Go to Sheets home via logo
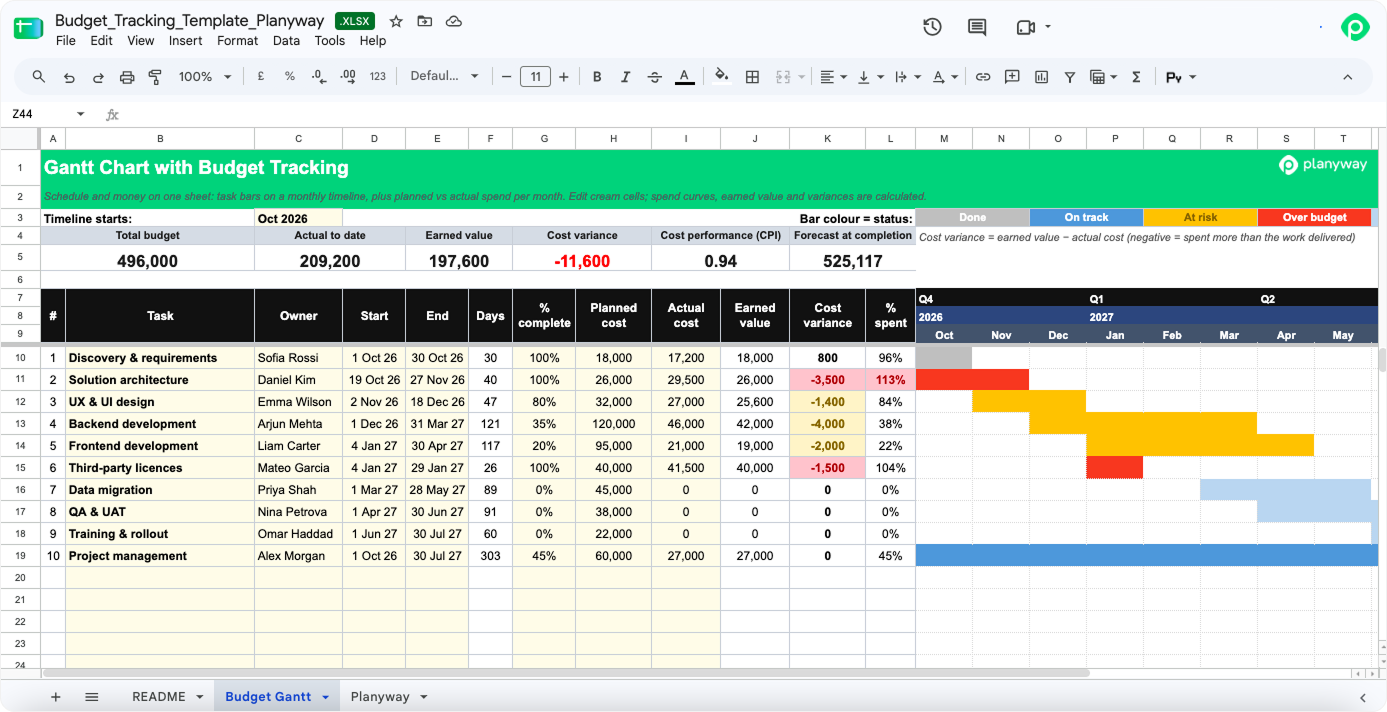Screen dimensions: 1387x712 coord(28,28)
